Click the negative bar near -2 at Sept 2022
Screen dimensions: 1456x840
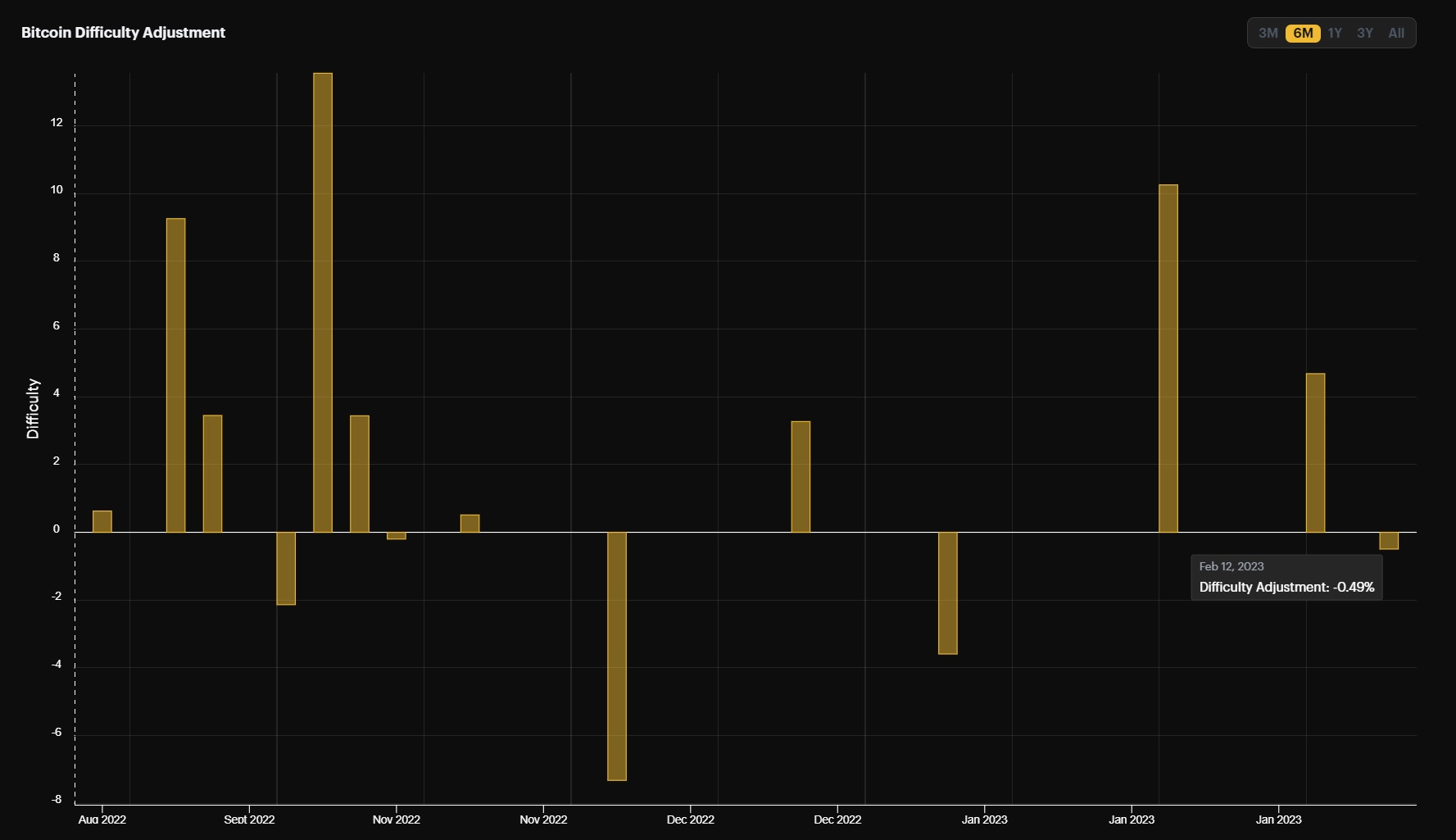click(x=286, y=569)
